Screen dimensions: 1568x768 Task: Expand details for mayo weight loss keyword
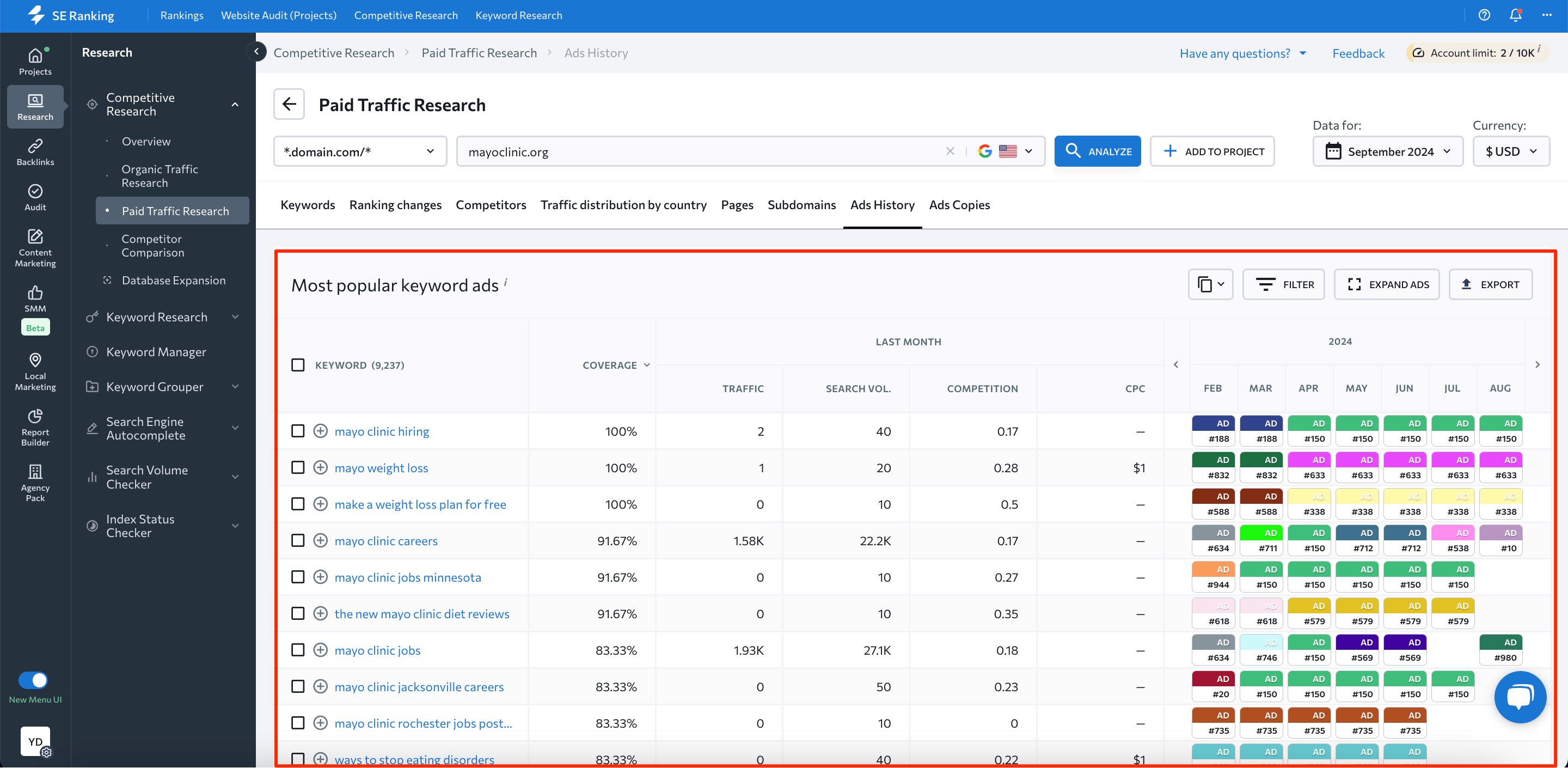(320, 467)
